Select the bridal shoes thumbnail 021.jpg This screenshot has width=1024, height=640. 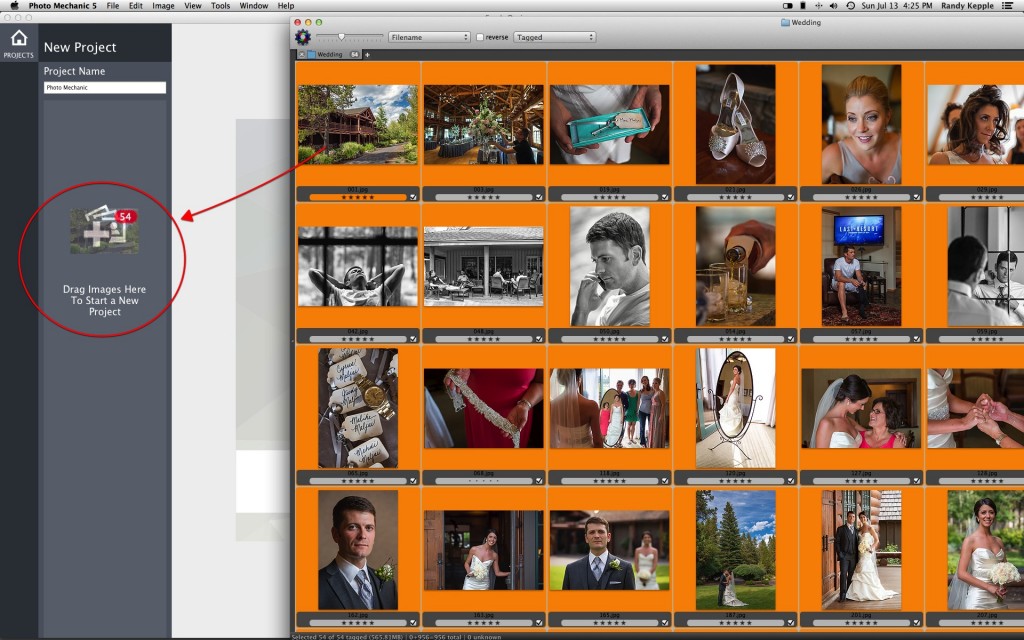(735, 124)
